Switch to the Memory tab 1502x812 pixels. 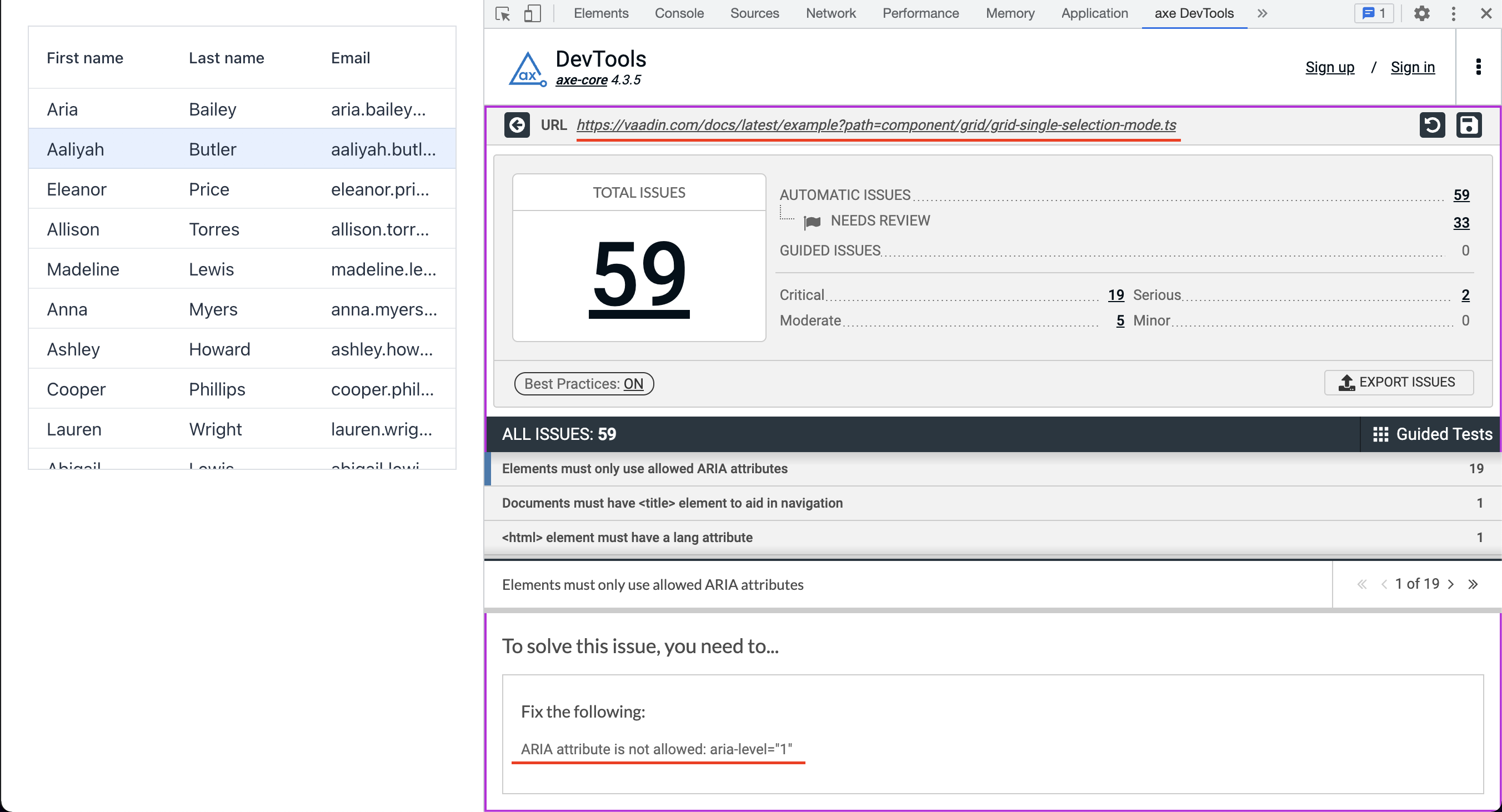[1010, 13]
